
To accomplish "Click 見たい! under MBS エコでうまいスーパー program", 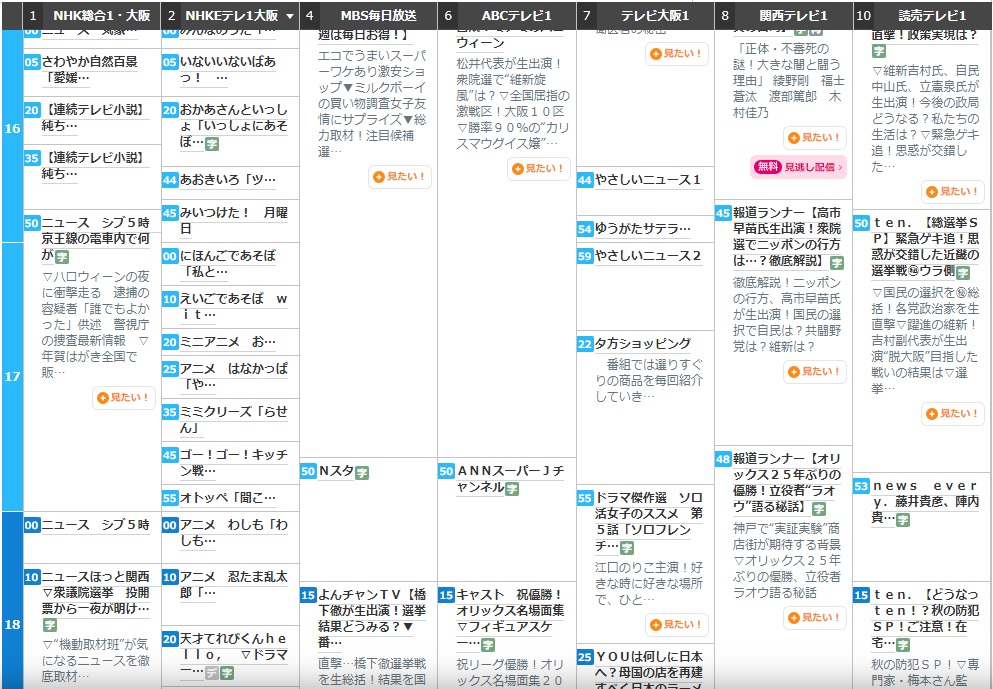I will 400,177.
